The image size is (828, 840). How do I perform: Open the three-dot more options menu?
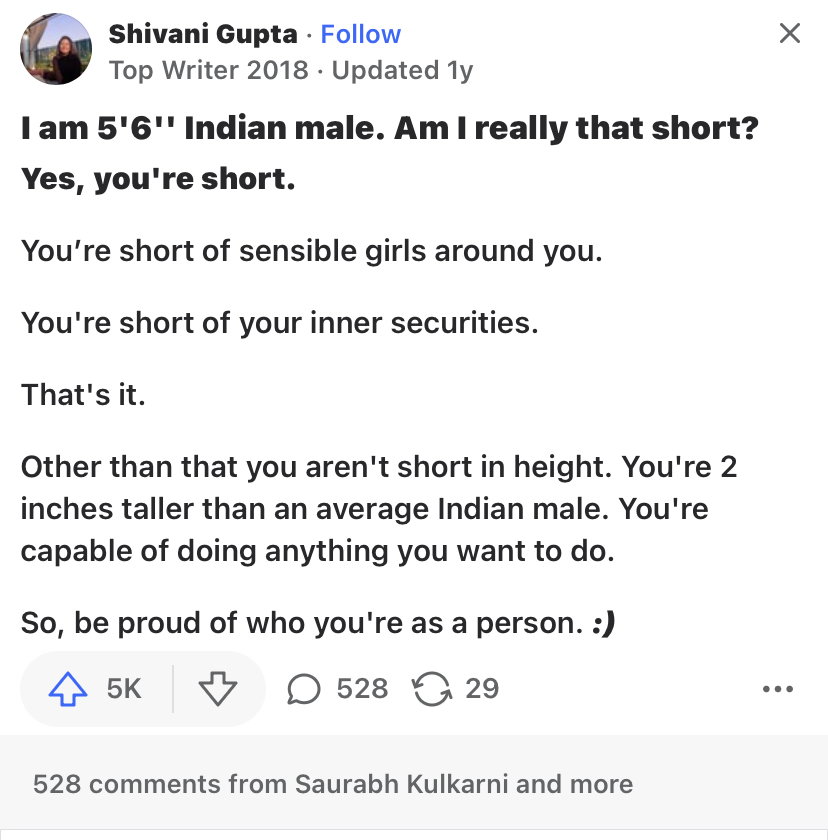[x=778, y=689]
